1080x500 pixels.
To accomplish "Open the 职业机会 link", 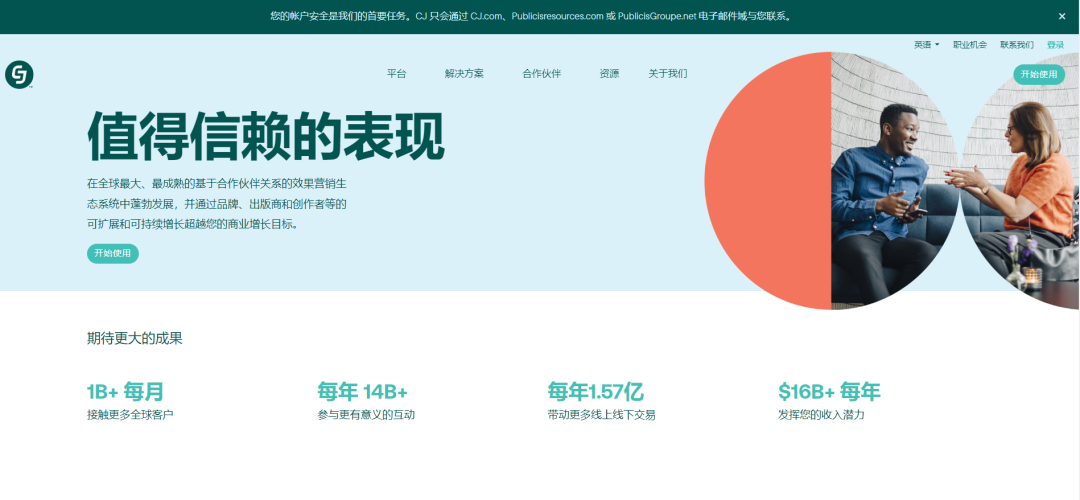I will pos(969,45).
